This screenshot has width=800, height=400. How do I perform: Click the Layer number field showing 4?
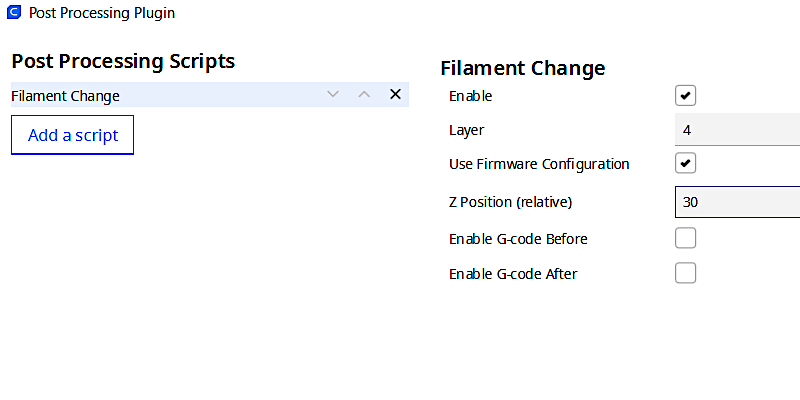737,130
